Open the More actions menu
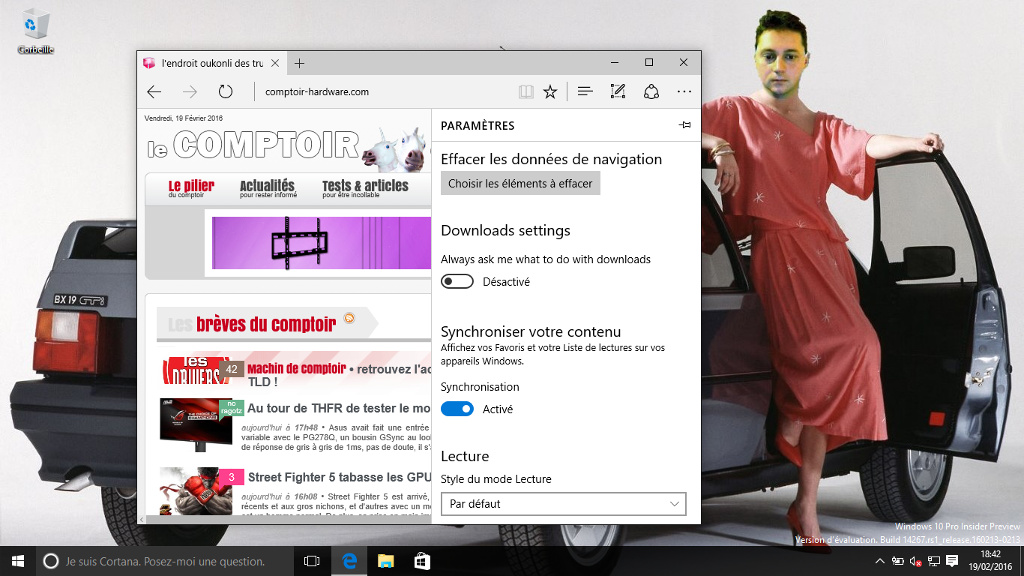The image size is (1024, 576). [684, 91]
